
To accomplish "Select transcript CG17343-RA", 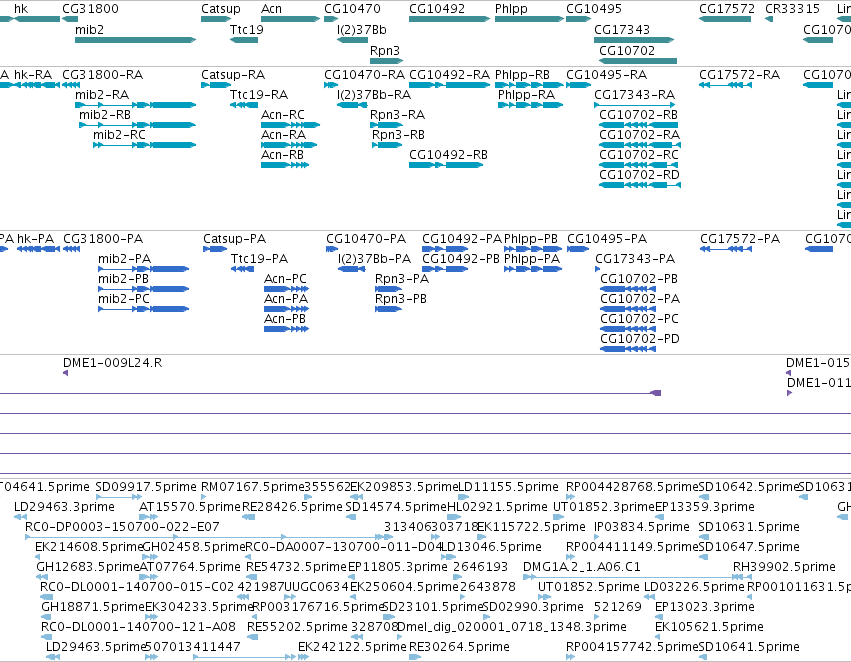I will coord(634,95).
